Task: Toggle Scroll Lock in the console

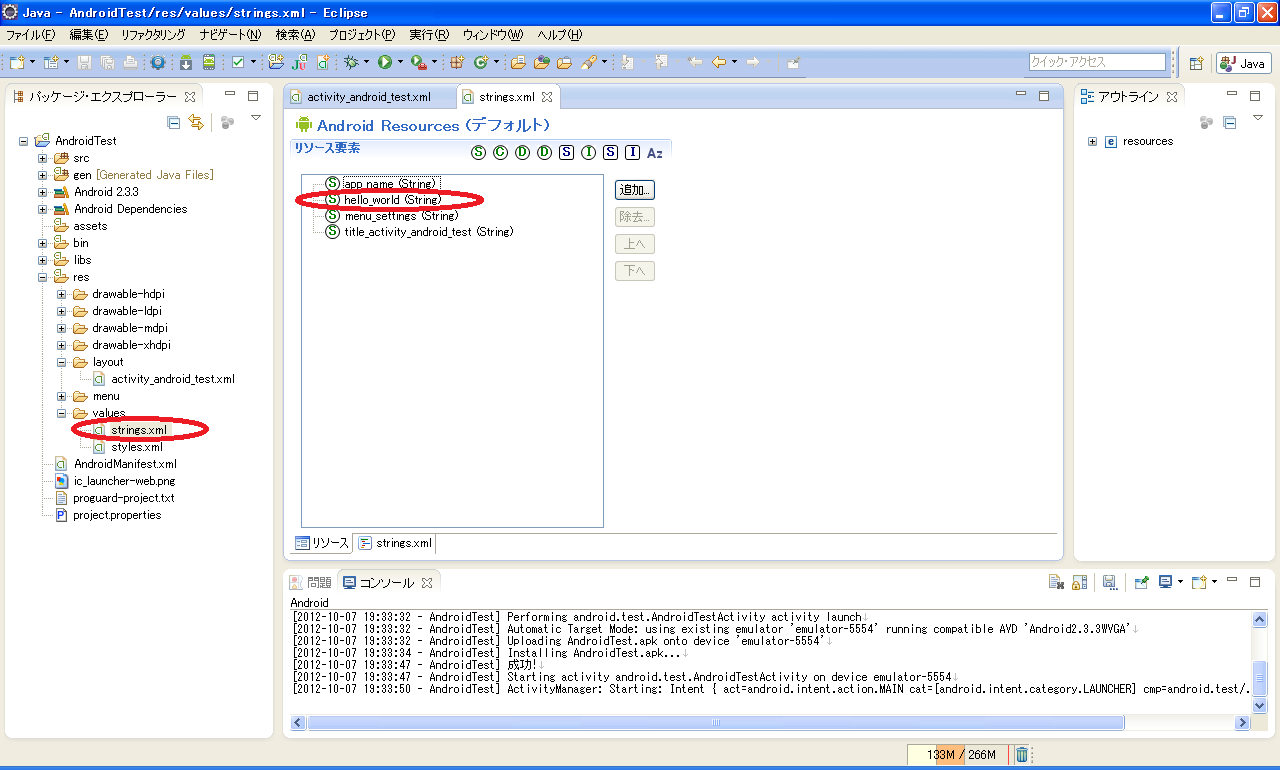Action: [x=1079, y=582]
